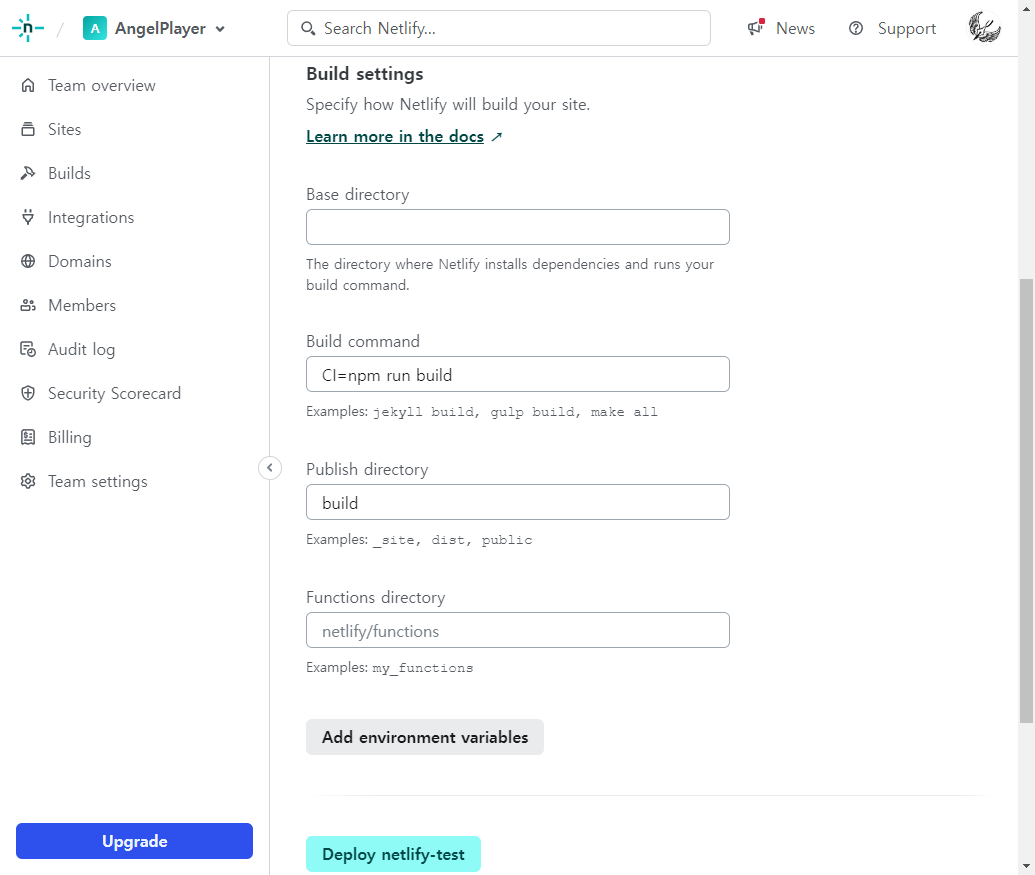Go to Team overview
Image resolution: width=1035 pixels, height=875 pixels.
coord(102,85)
